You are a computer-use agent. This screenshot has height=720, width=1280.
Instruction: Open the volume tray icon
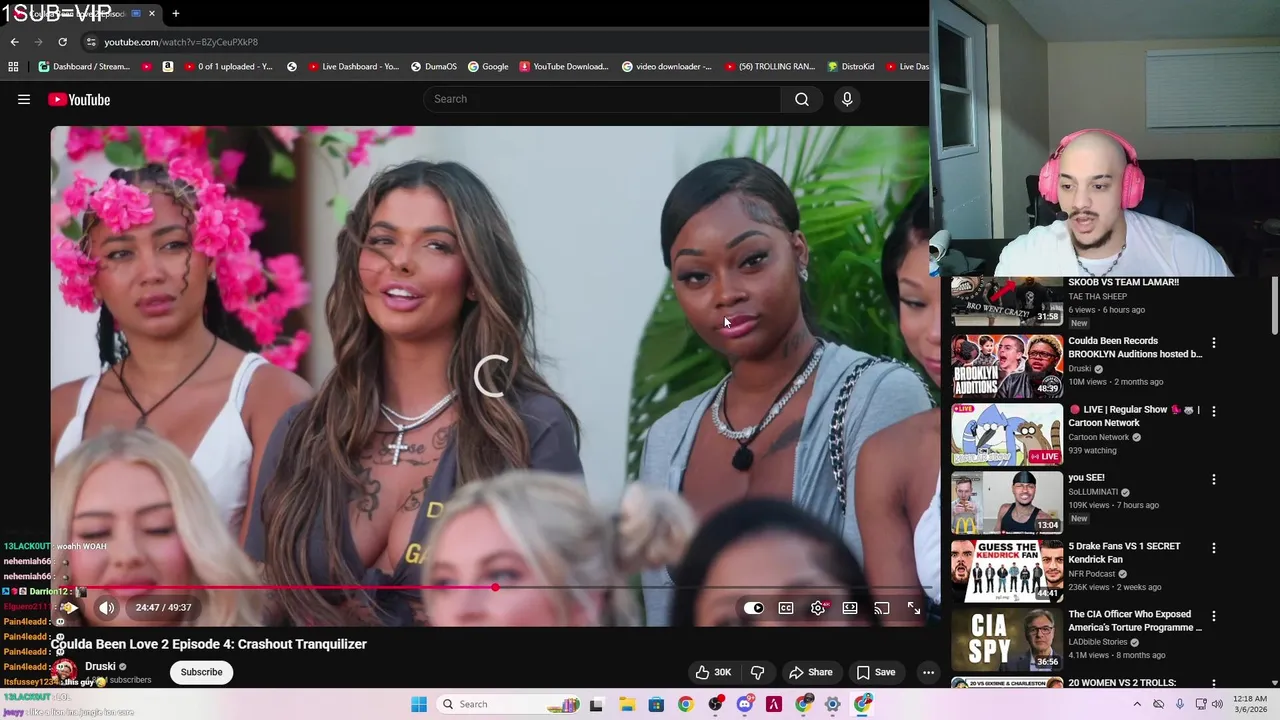pyautogui.click(x=1217, y=704)
